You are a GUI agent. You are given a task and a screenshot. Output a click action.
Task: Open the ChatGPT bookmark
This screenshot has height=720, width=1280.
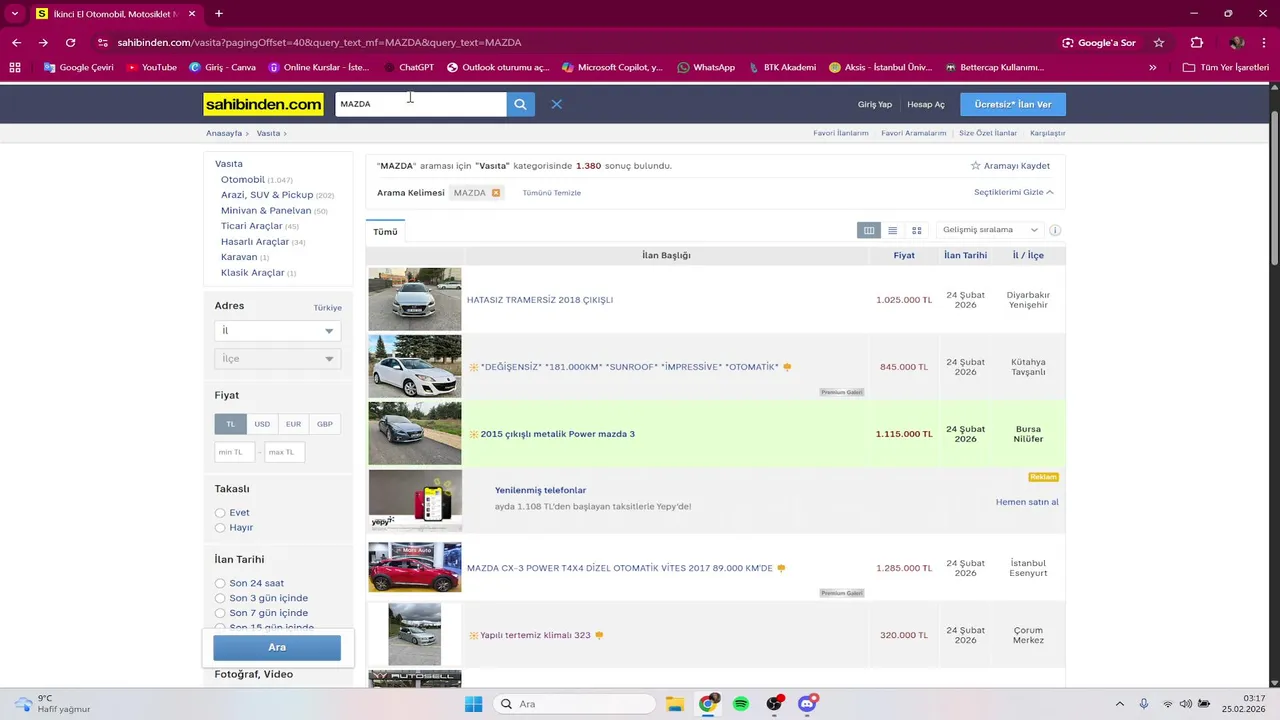pyautogui.click(x=408, y=67)
